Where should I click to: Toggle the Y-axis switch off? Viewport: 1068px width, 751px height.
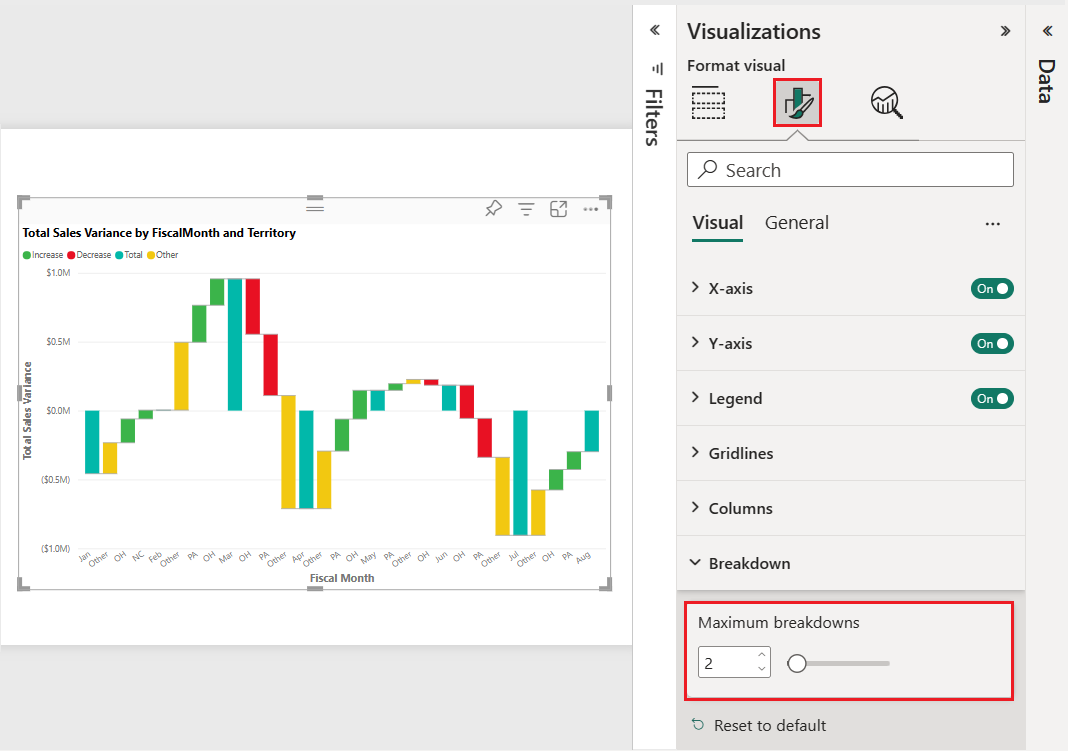[x=992, y=344]
